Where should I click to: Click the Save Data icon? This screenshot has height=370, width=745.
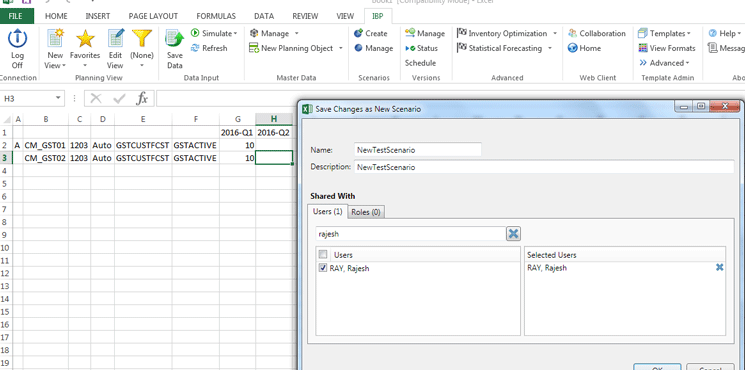point(174,39)
